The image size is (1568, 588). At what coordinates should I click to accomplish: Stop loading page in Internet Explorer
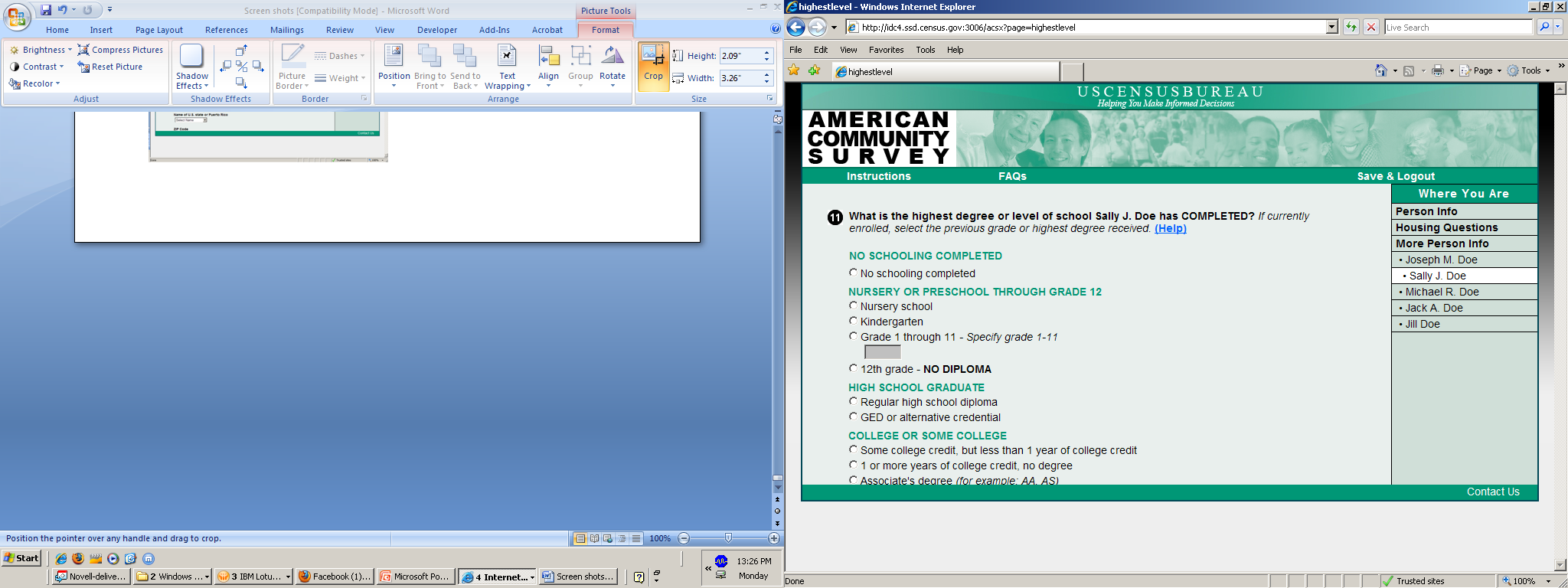(x=1371, y=27)
